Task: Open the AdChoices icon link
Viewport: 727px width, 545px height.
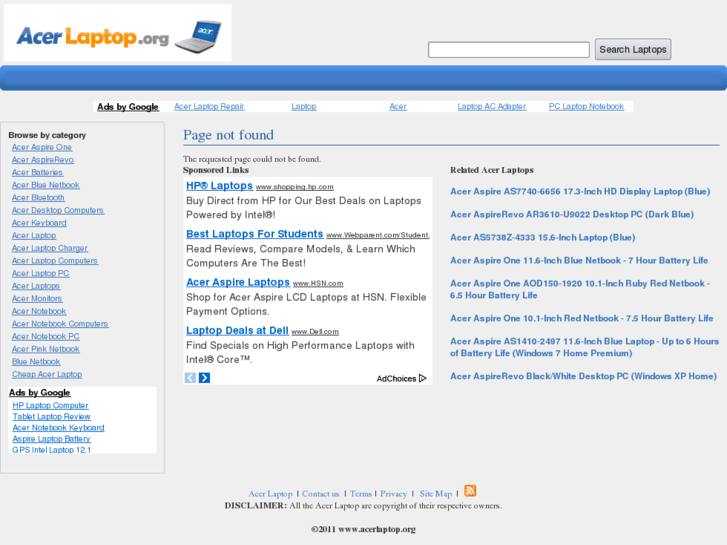Action: tap(401, 378)
